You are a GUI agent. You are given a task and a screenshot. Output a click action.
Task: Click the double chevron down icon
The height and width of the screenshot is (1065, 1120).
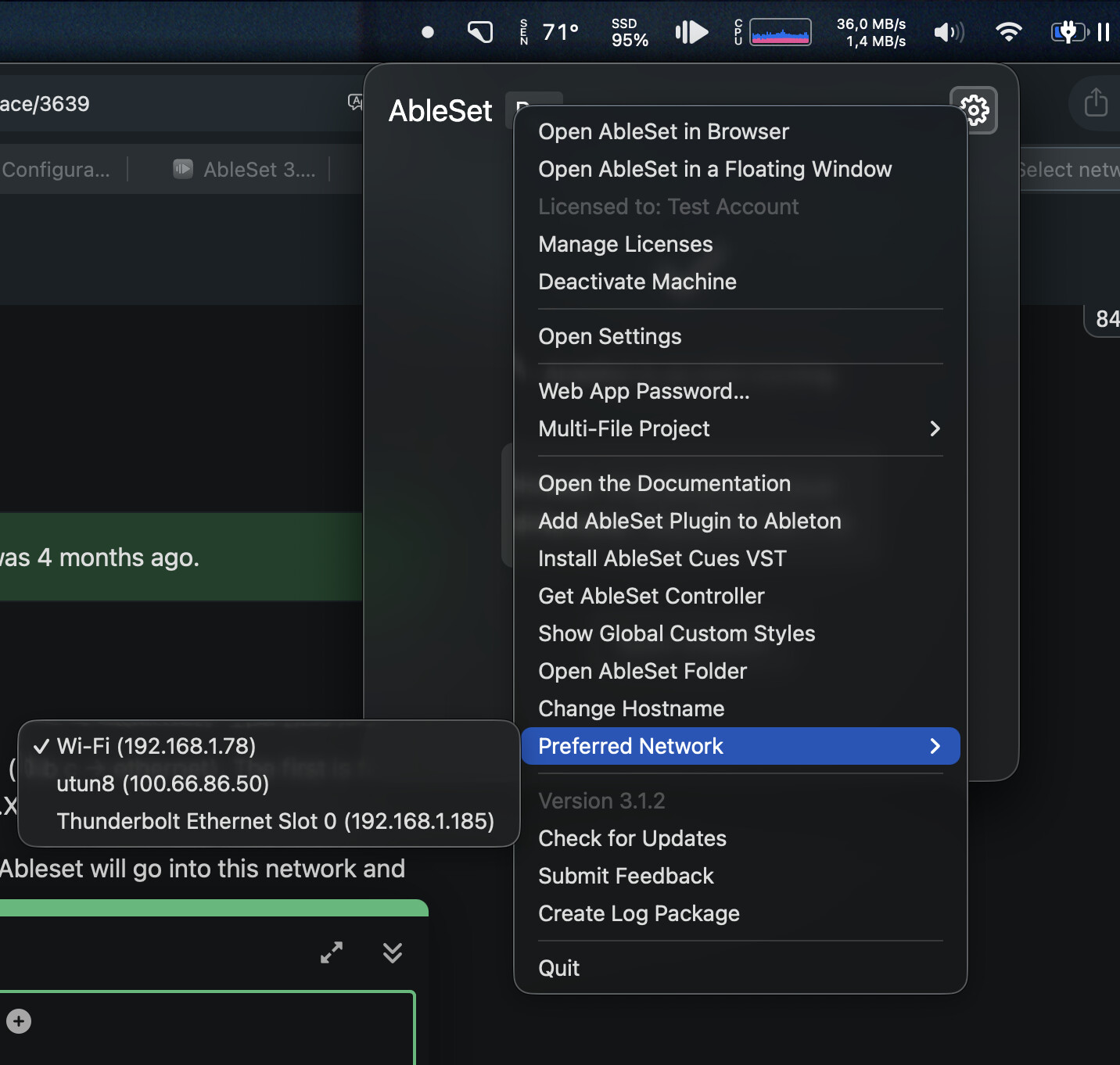coord(393,952)
